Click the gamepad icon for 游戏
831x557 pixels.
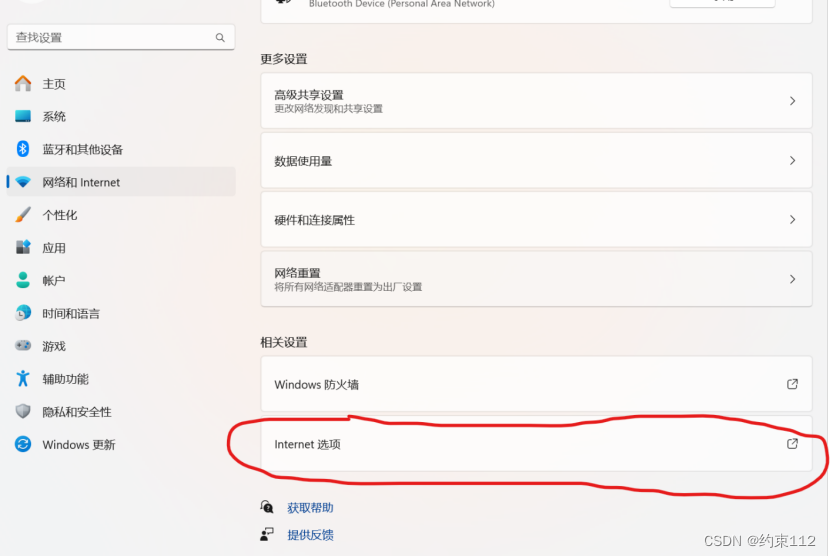(x=23, y=346)
